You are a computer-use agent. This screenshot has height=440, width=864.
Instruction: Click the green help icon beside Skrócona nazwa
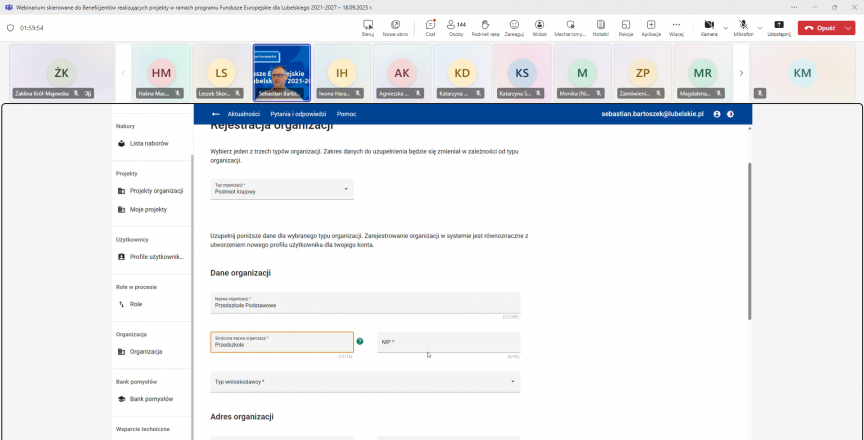click(x=360, y=341)
